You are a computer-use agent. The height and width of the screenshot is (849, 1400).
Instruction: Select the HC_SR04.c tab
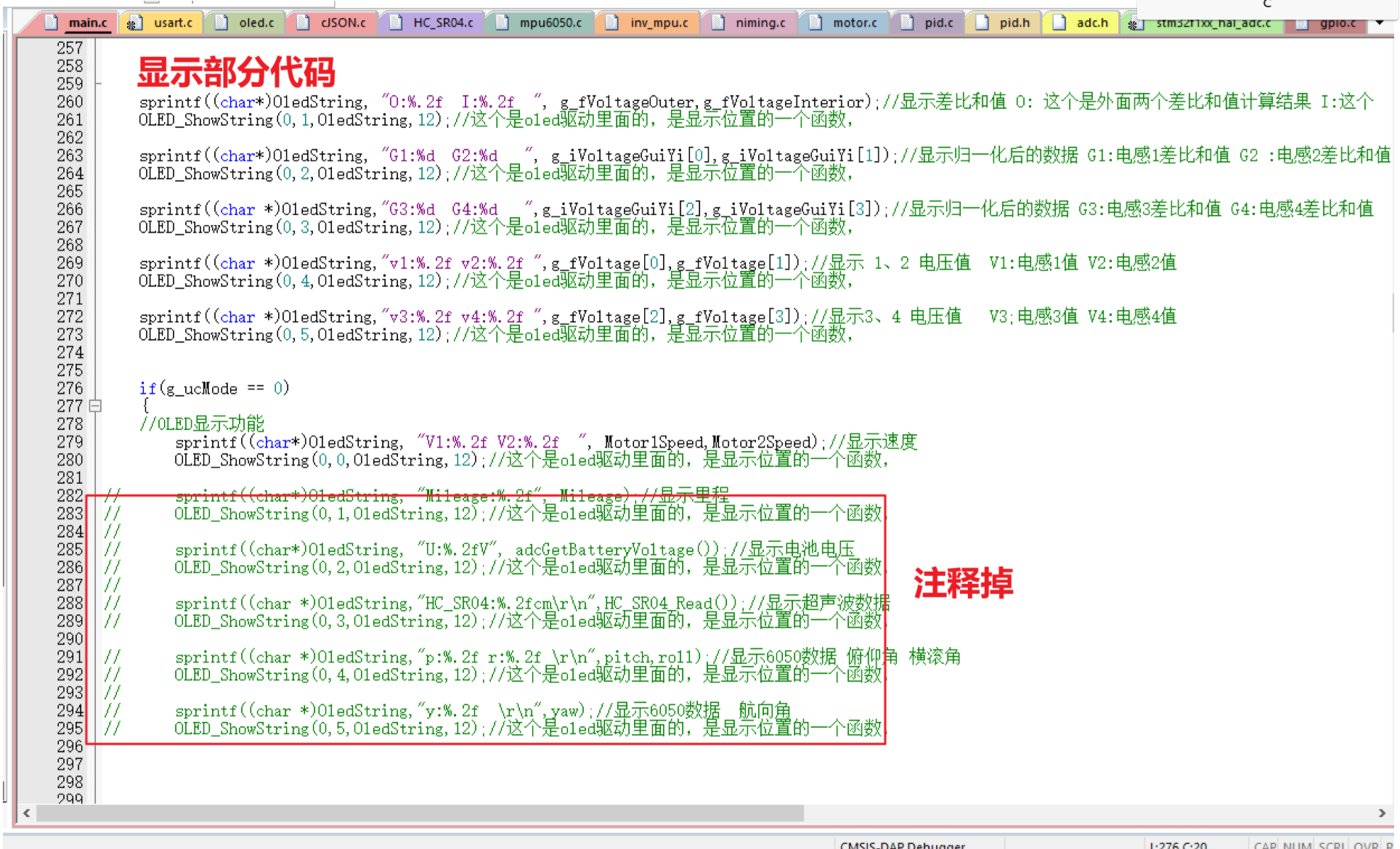click(x=442, y=23)
